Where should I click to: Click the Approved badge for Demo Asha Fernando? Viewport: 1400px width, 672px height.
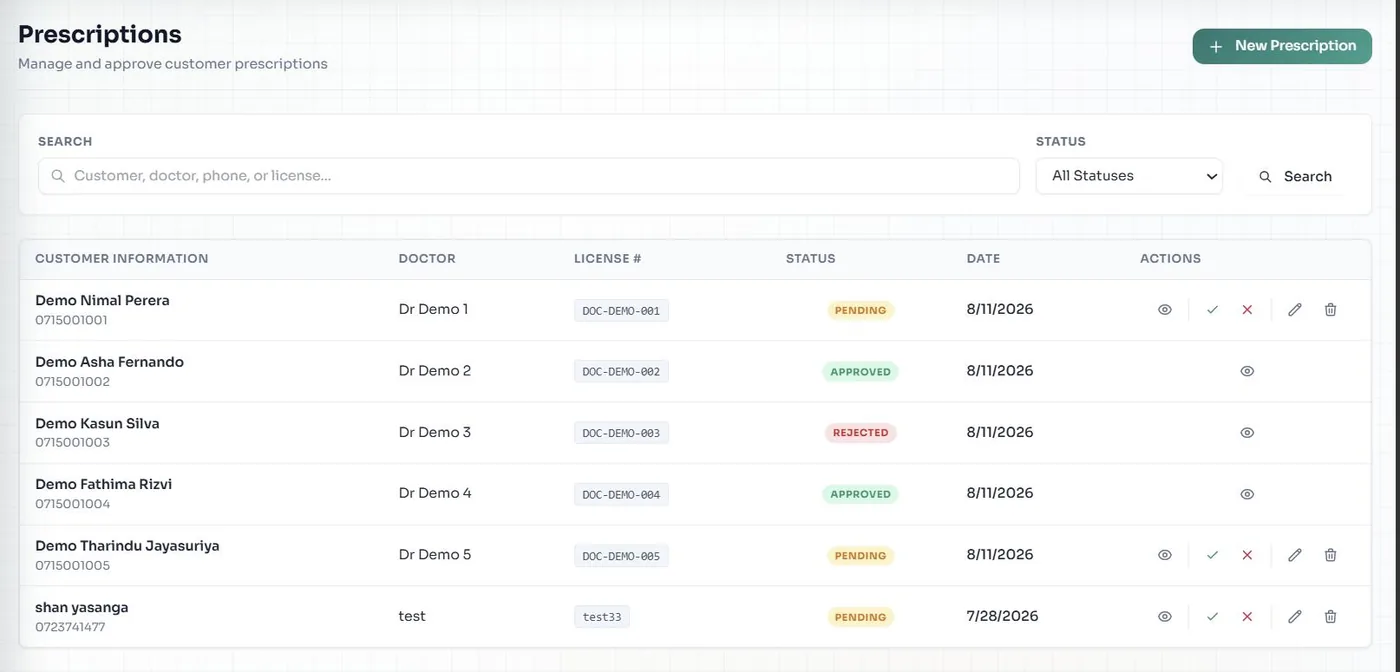(x=860, y=372)
